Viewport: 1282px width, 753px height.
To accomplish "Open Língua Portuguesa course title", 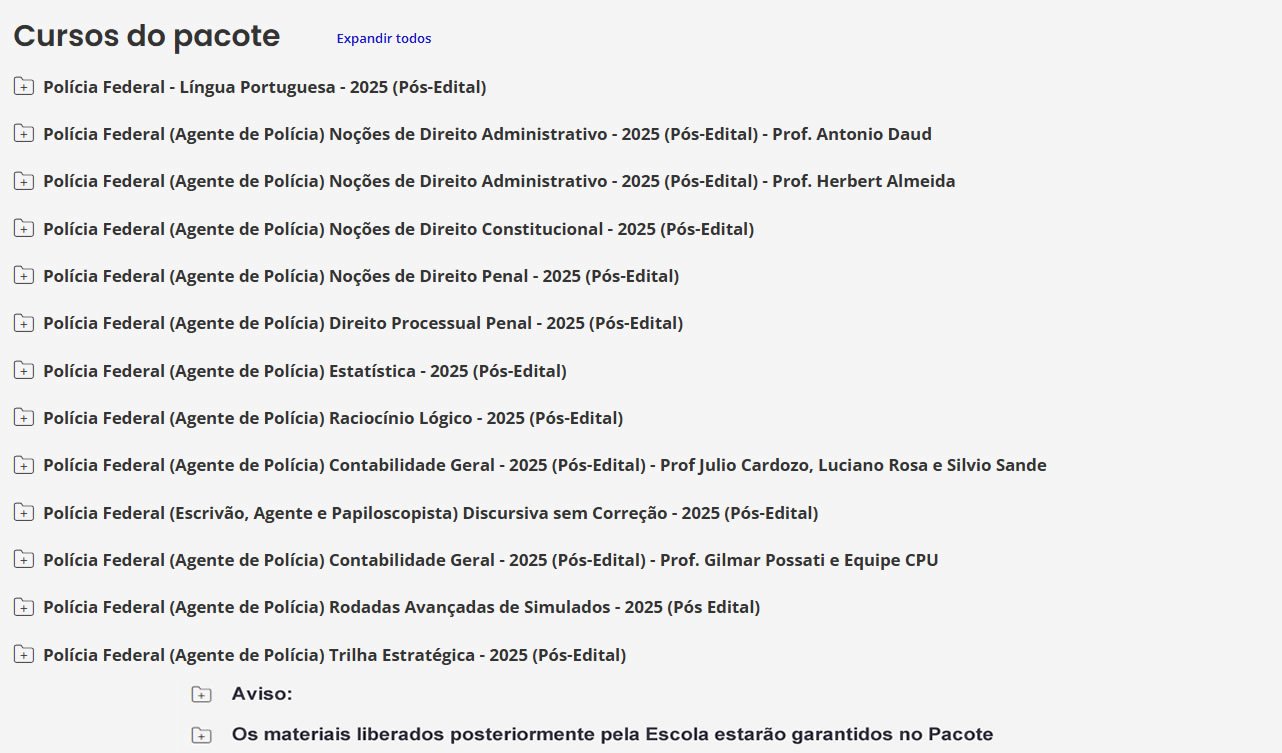I will 264,87.
